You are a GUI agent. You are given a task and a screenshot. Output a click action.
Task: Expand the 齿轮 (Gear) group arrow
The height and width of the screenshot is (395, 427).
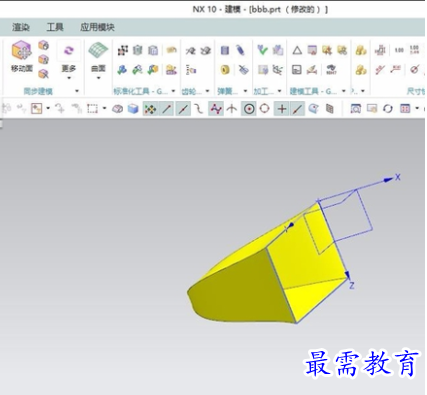coord(208,91)
